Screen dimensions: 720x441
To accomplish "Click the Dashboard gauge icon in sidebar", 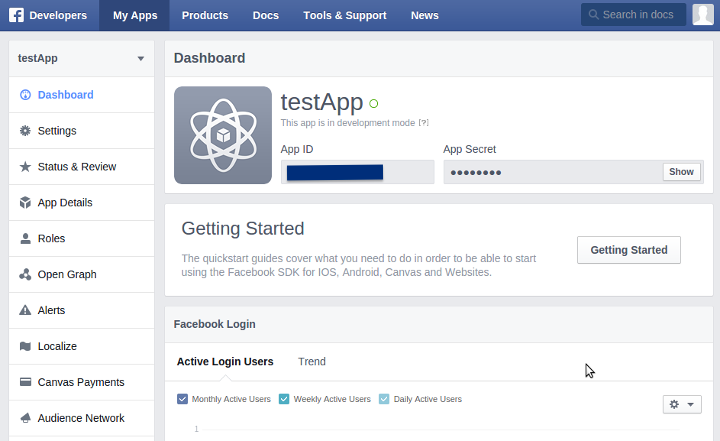I will [x=25, y=95].
